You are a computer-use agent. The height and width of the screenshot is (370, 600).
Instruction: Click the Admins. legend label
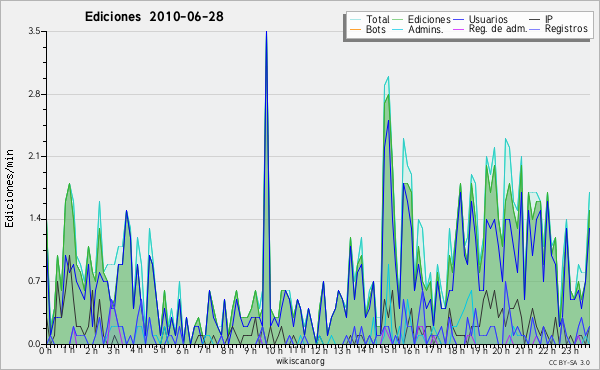(426, 29)
